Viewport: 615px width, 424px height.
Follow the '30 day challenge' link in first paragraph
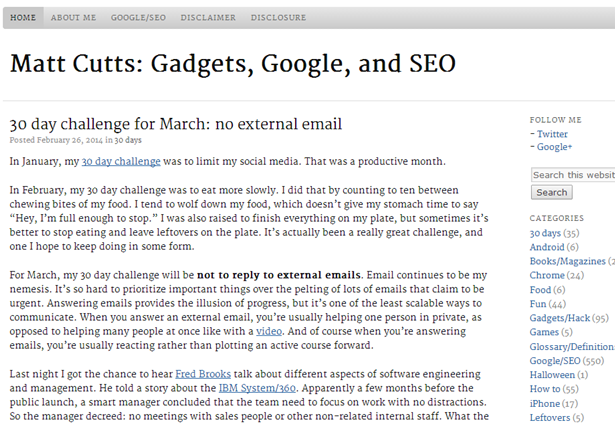pos(121,162)
